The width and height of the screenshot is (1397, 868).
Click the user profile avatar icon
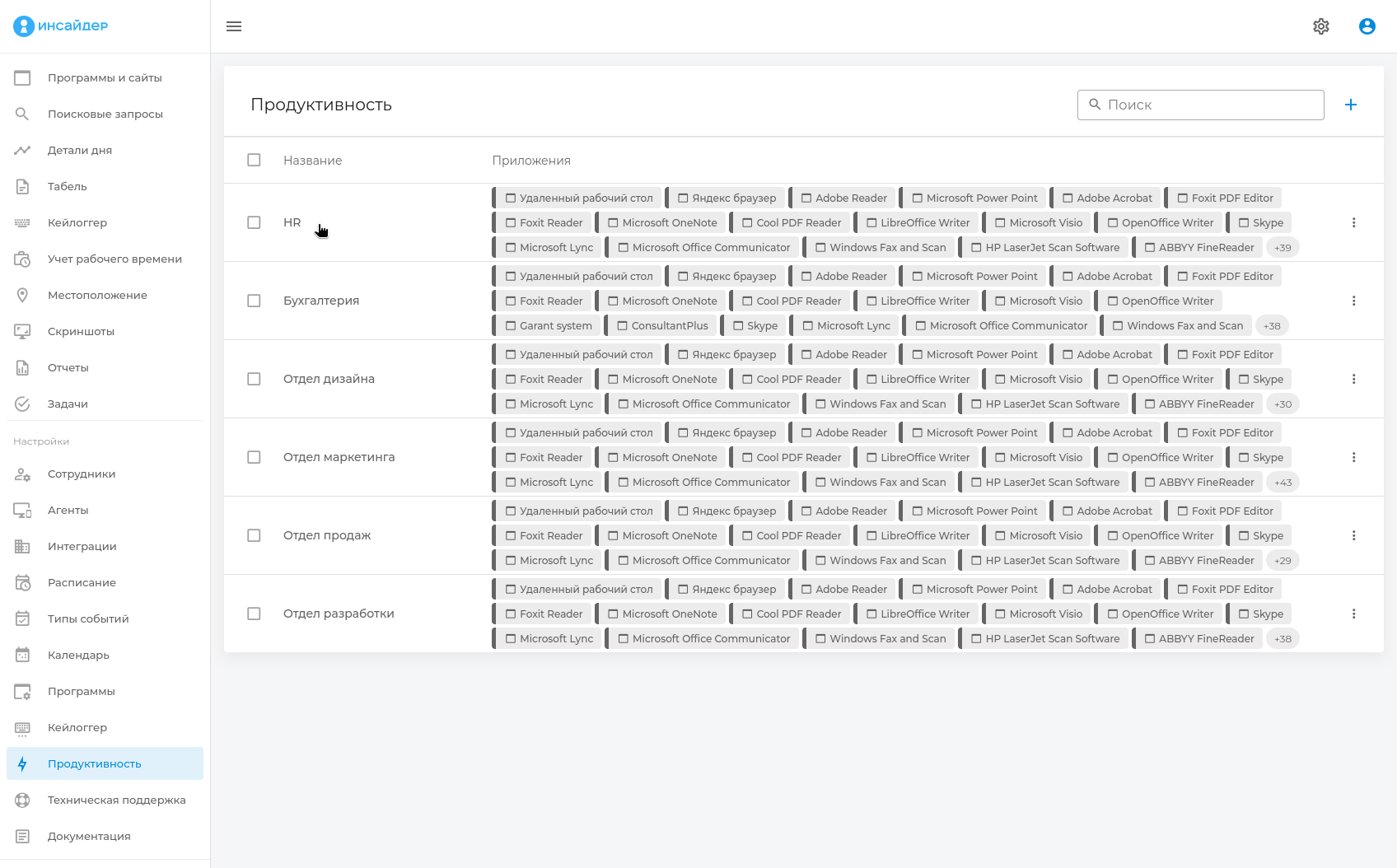coord(1367,26)
